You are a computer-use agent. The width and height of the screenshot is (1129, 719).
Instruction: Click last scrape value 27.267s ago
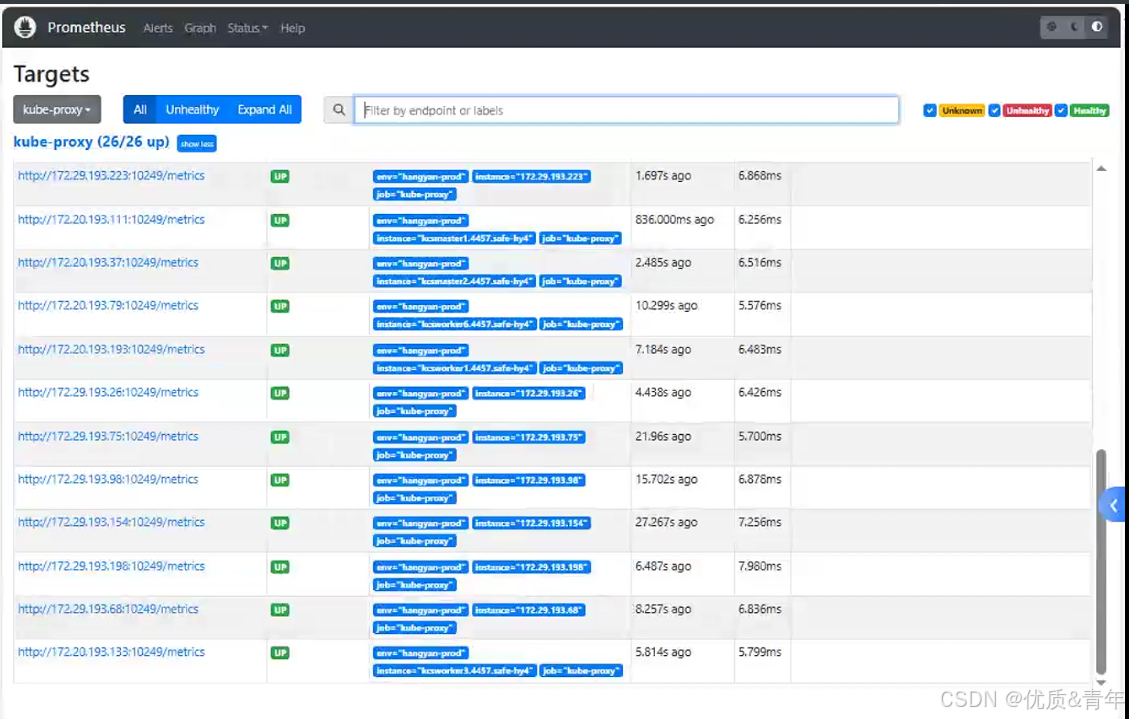(666, 523)
